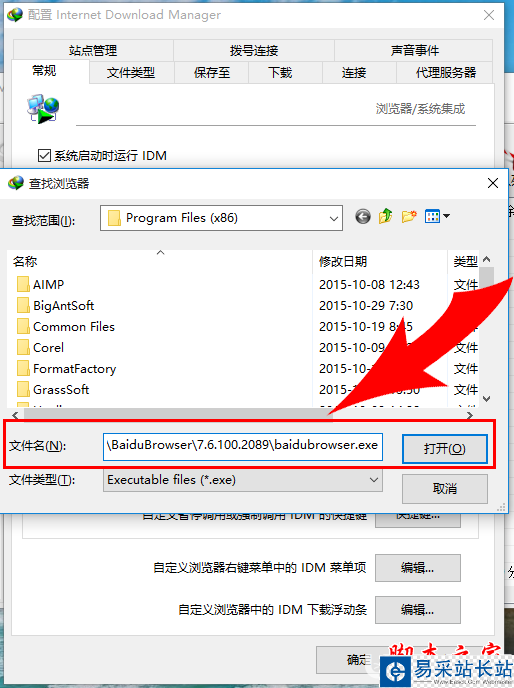This screenshot has width=514, height=688.
Task: Click the IDM integration icon in General tab
Action: pos(43,108)
